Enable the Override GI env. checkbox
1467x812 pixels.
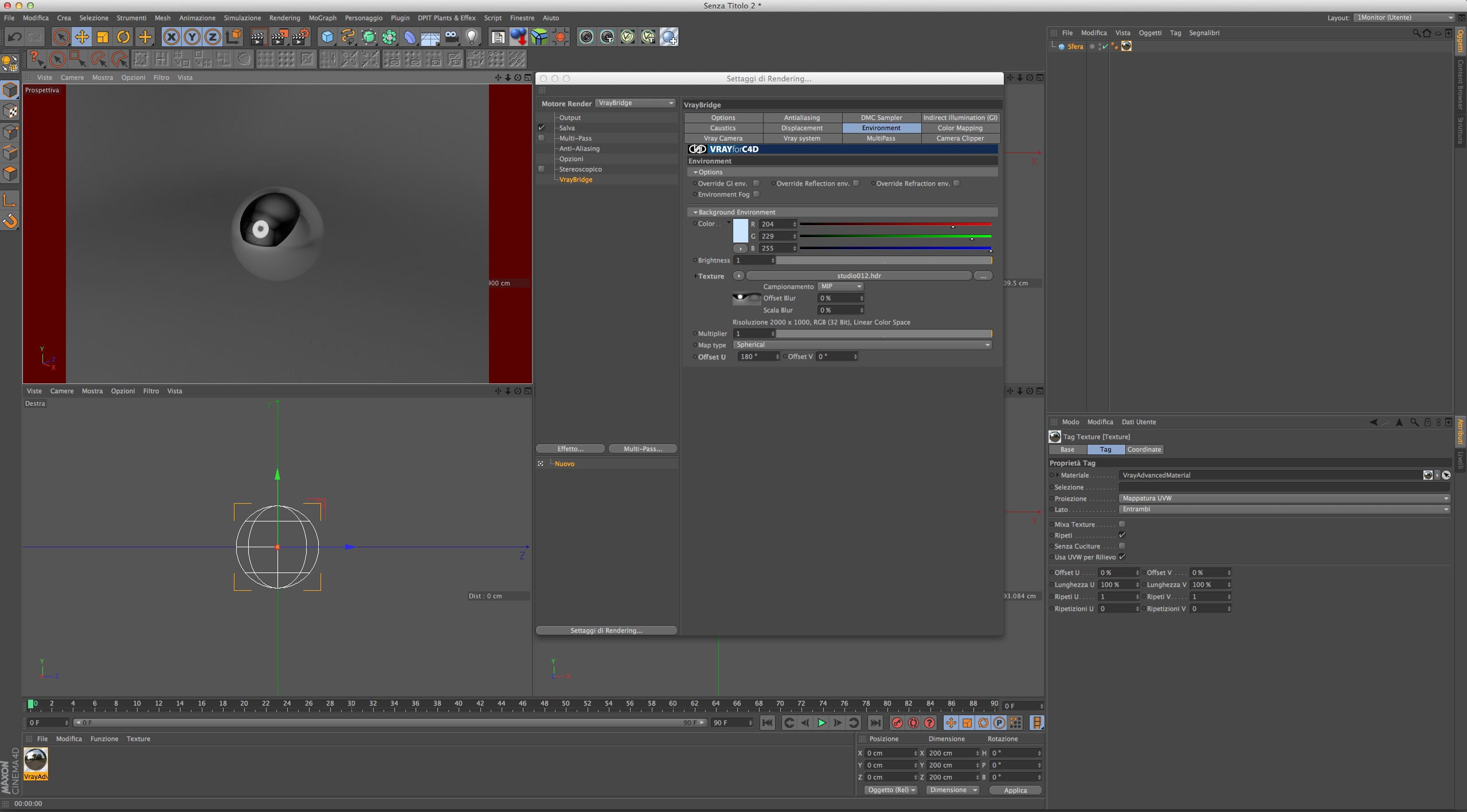[756, 183]
